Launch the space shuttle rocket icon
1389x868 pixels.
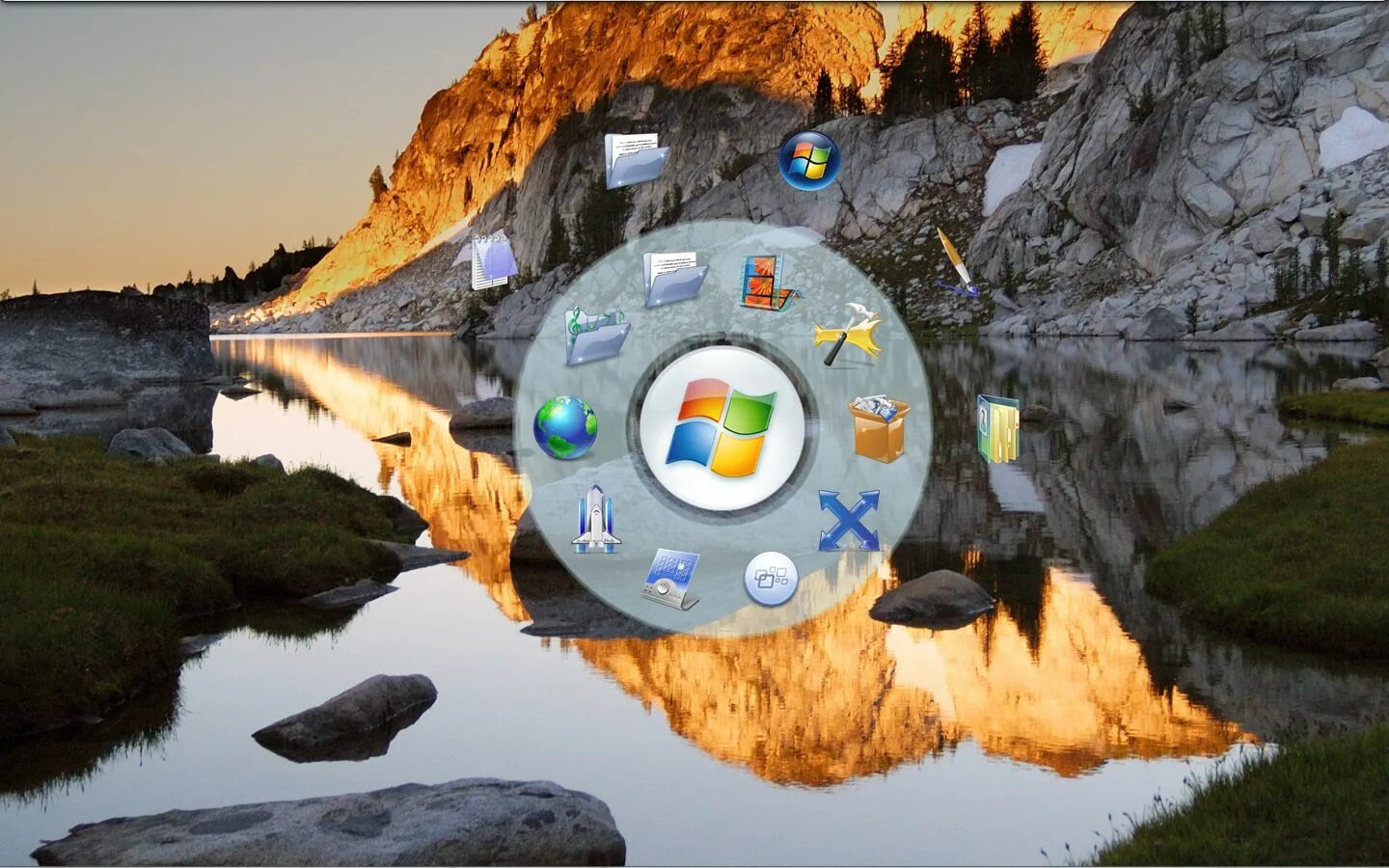tap(595, 520)
